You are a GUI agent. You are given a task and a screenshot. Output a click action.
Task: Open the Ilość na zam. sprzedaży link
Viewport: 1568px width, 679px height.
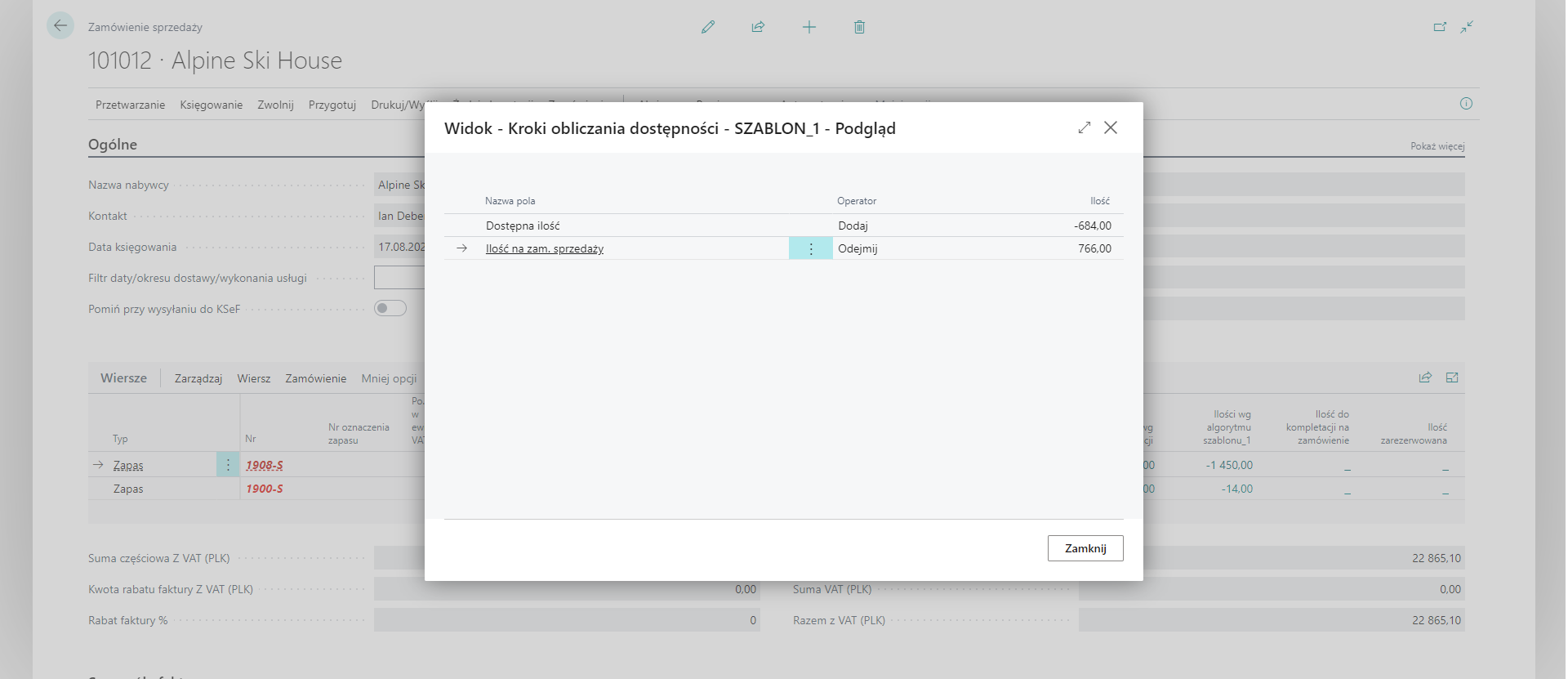coord(544,248)
